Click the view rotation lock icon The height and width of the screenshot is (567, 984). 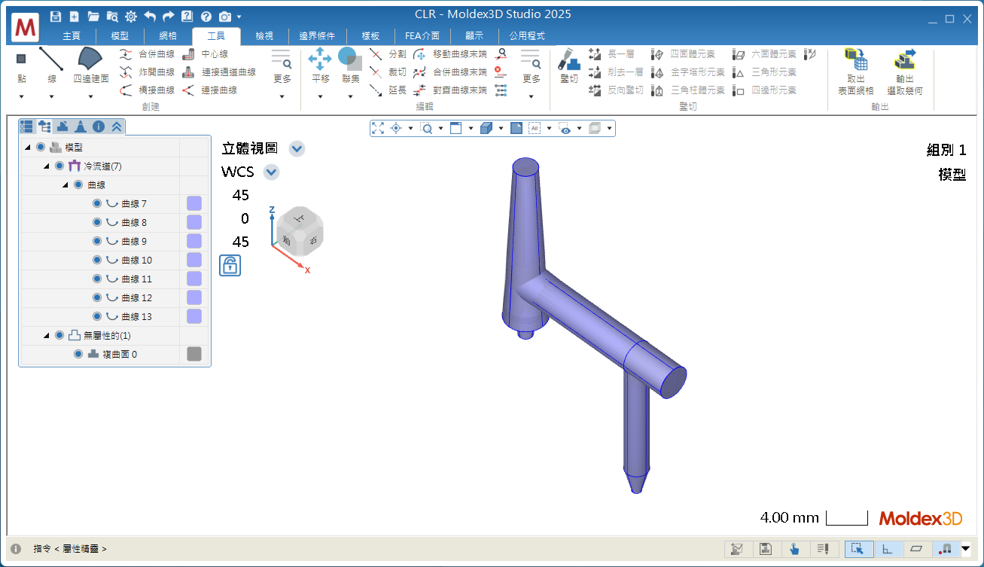[x=230, y=265]
